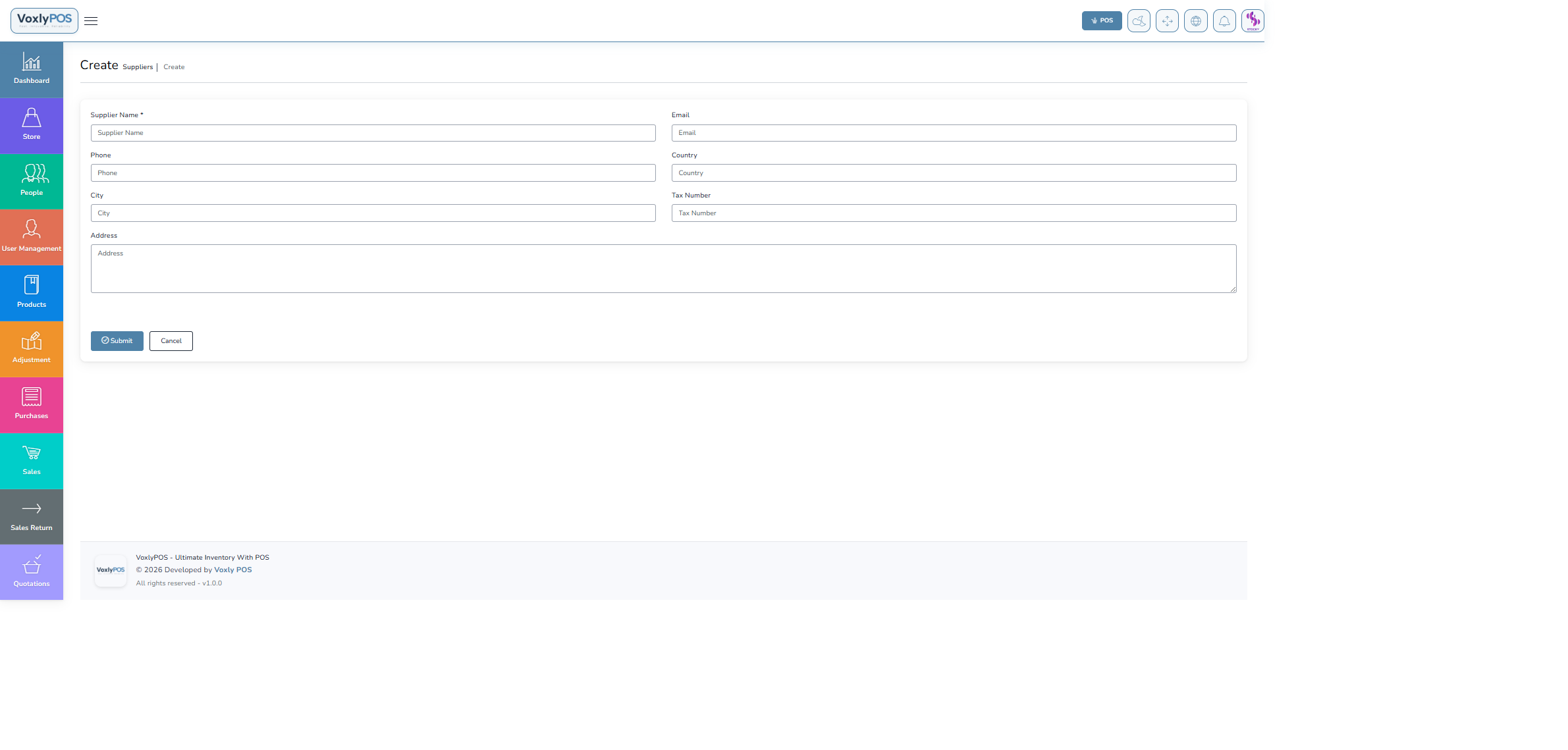Navigate to the Dashboard sidebar icon
1568x750 pixels.
coord(31,68)
